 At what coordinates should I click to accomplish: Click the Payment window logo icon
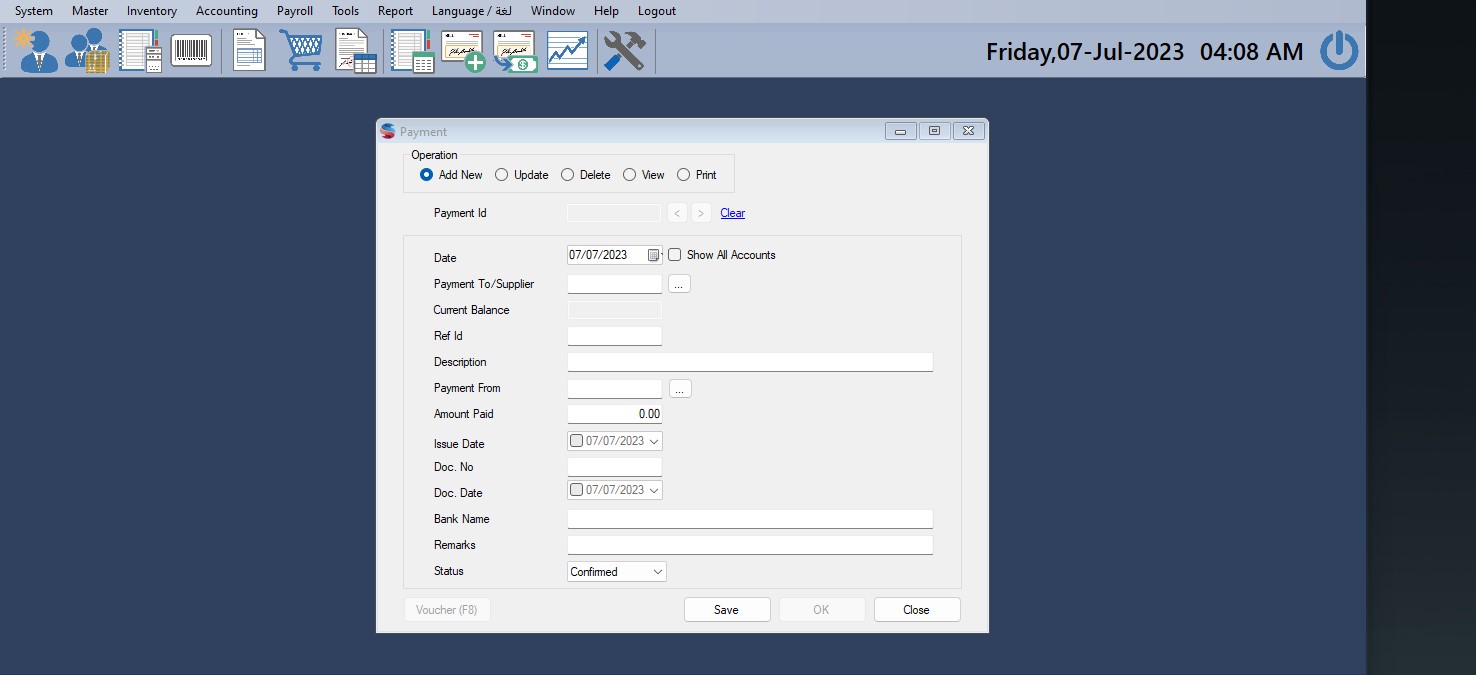[388, 131]
